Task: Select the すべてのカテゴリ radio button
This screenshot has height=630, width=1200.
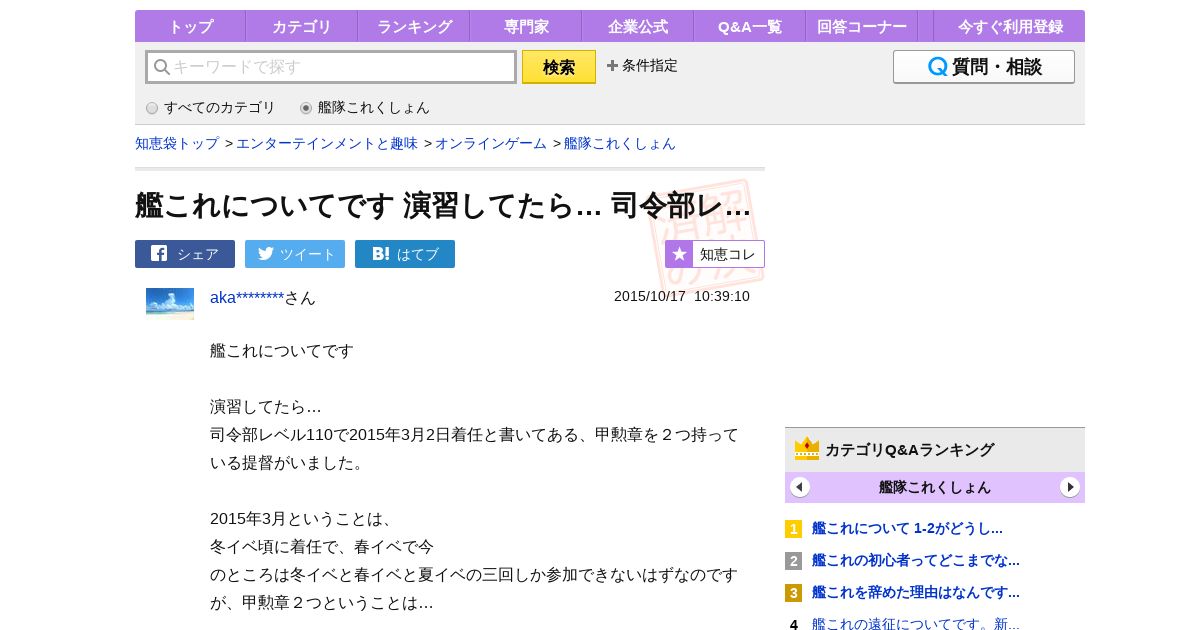Action: coord(152,108)
